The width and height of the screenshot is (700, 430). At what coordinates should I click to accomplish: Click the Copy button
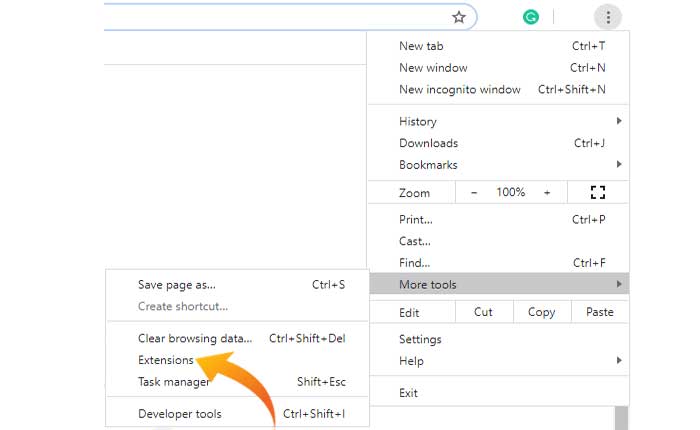541,312
